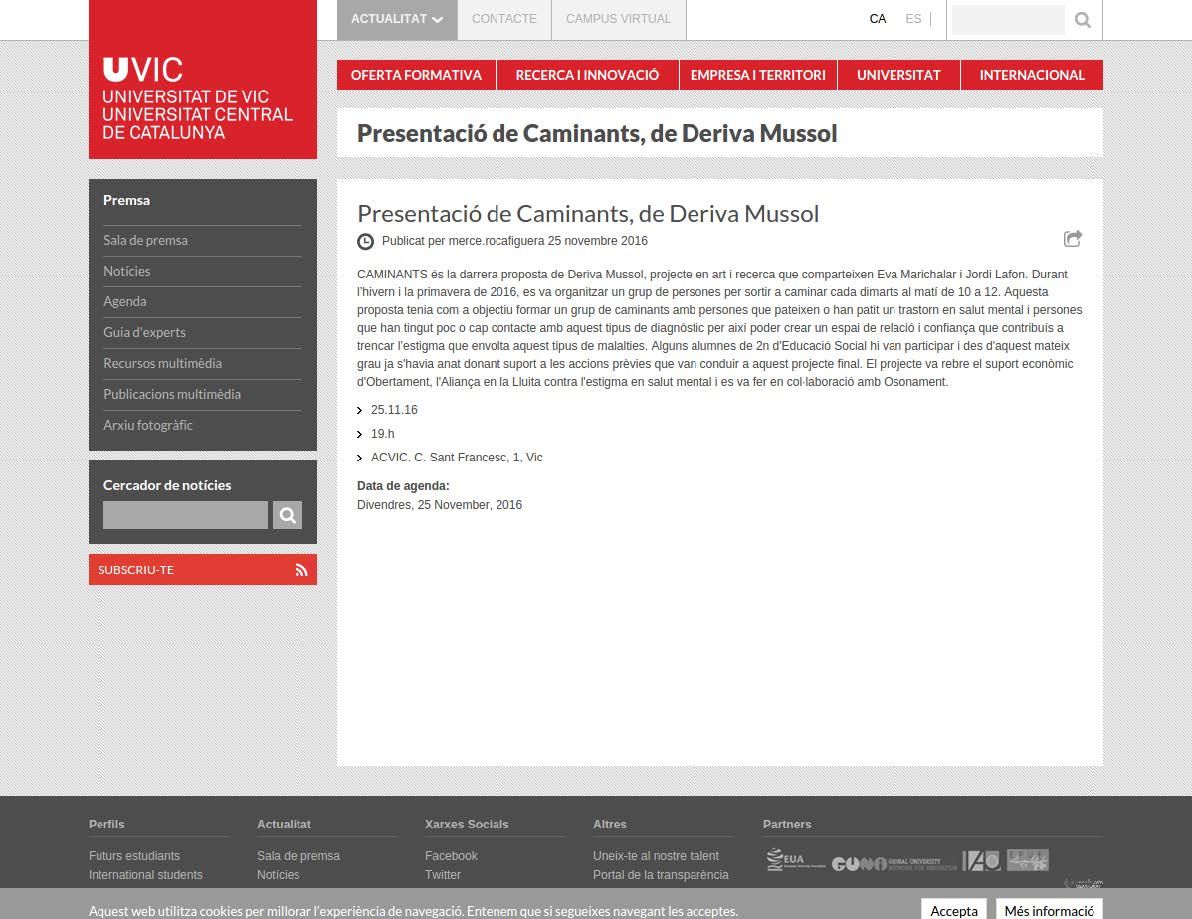Open the Internacional menu
This screenshot has width=1192, height=919.
[x=1032, y=75]
